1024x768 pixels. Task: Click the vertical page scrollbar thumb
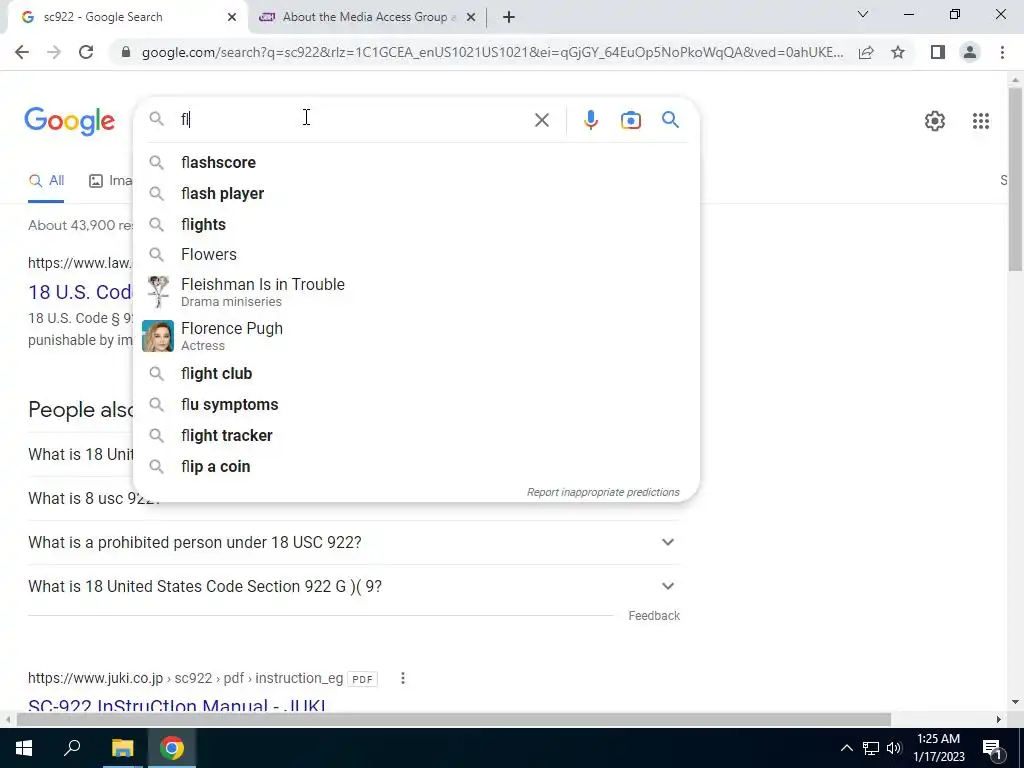pyautogui.click(x=1015, y=178)
